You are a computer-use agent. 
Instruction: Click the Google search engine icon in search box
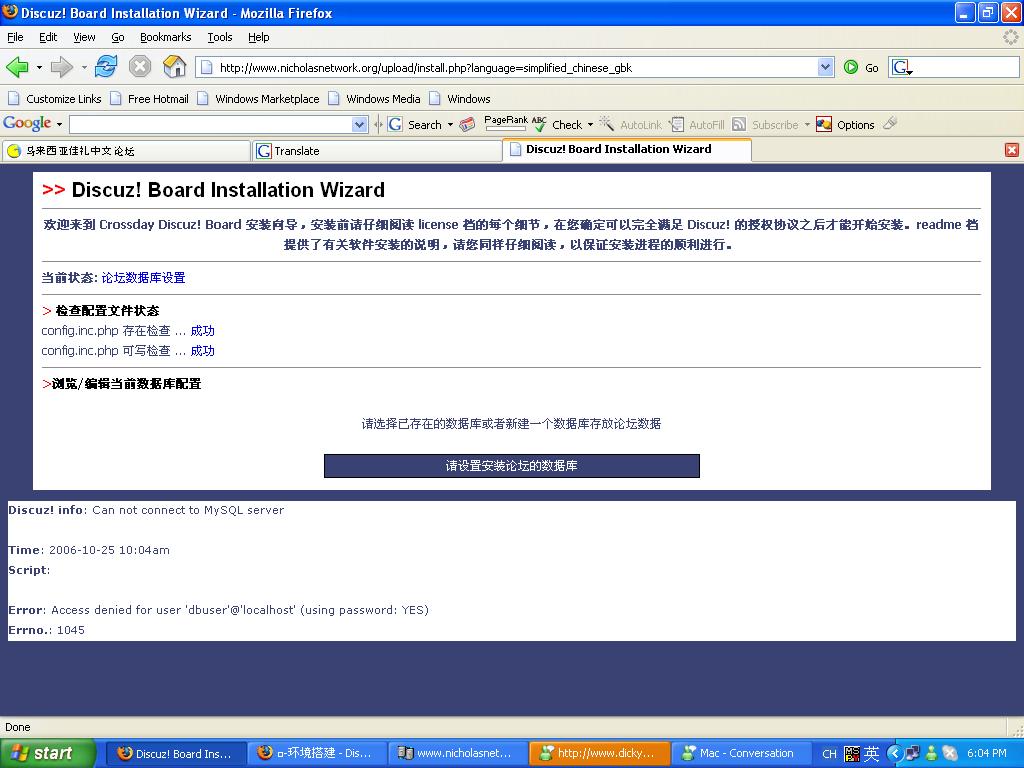(x=901, y=67)
